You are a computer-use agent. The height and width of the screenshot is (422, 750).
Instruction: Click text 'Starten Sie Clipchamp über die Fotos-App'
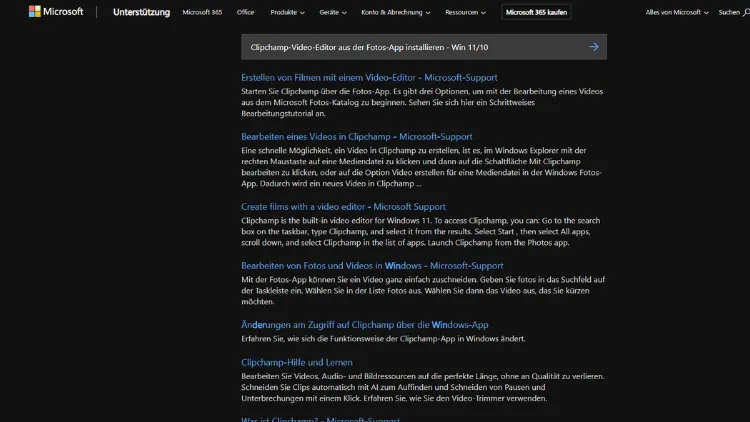316,91
